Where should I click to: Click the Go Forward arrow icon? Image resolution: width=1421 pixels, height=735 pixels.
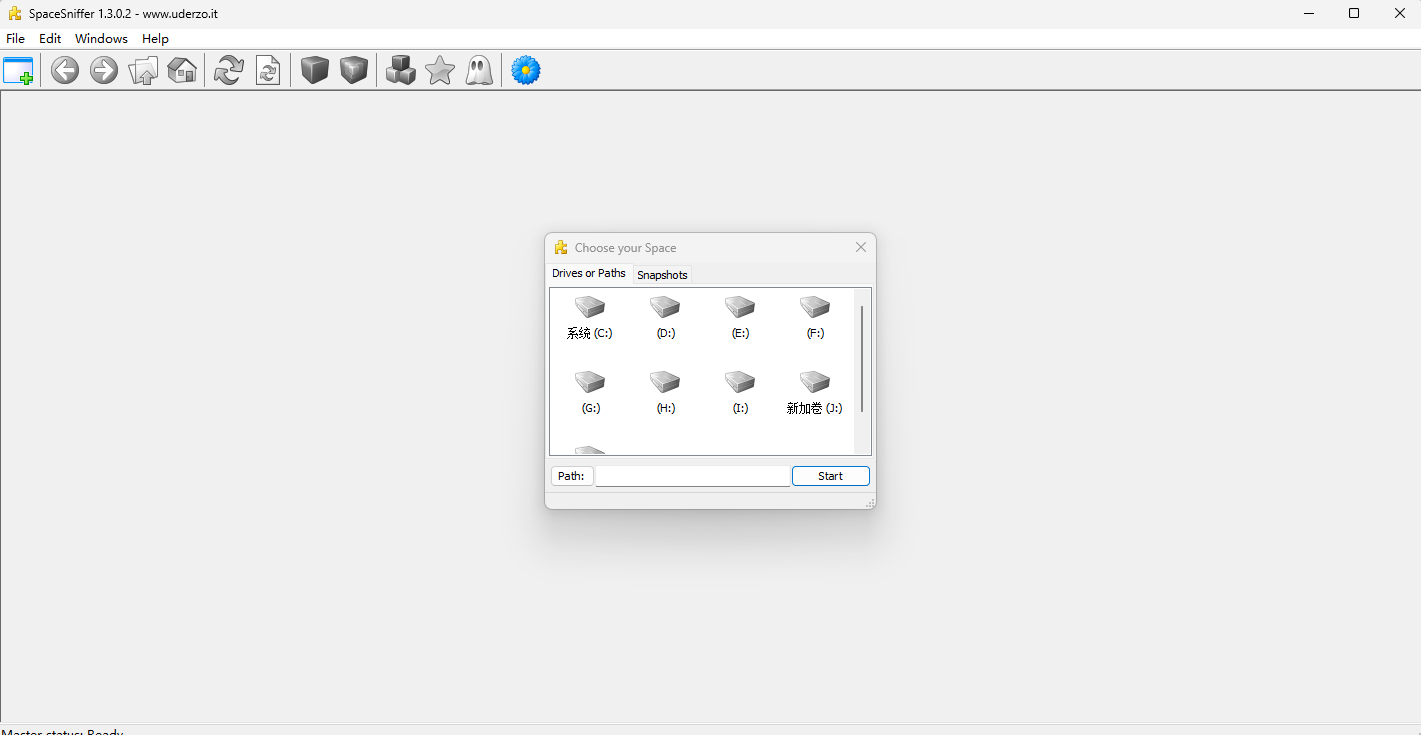pos(104,71)
